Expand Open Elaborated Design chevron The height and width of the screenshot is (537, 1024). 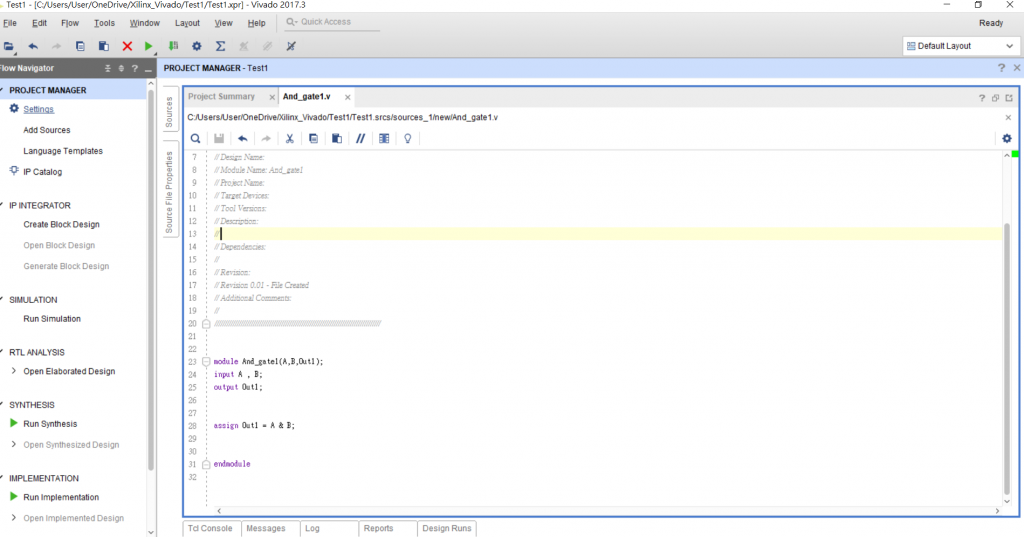point(14,371)
